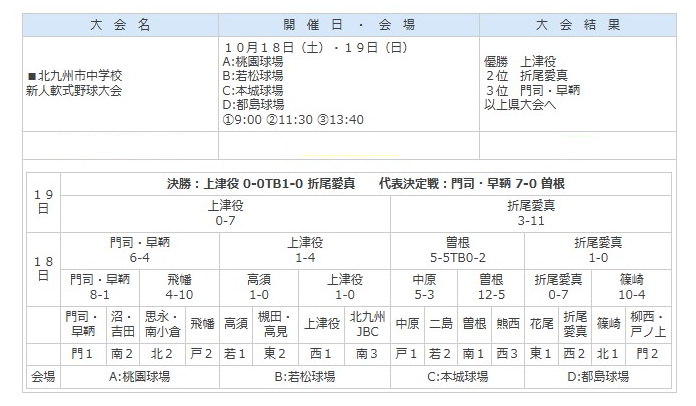Select the 19日 row label
Screen dimensions: 696x406
click(41, 201)
